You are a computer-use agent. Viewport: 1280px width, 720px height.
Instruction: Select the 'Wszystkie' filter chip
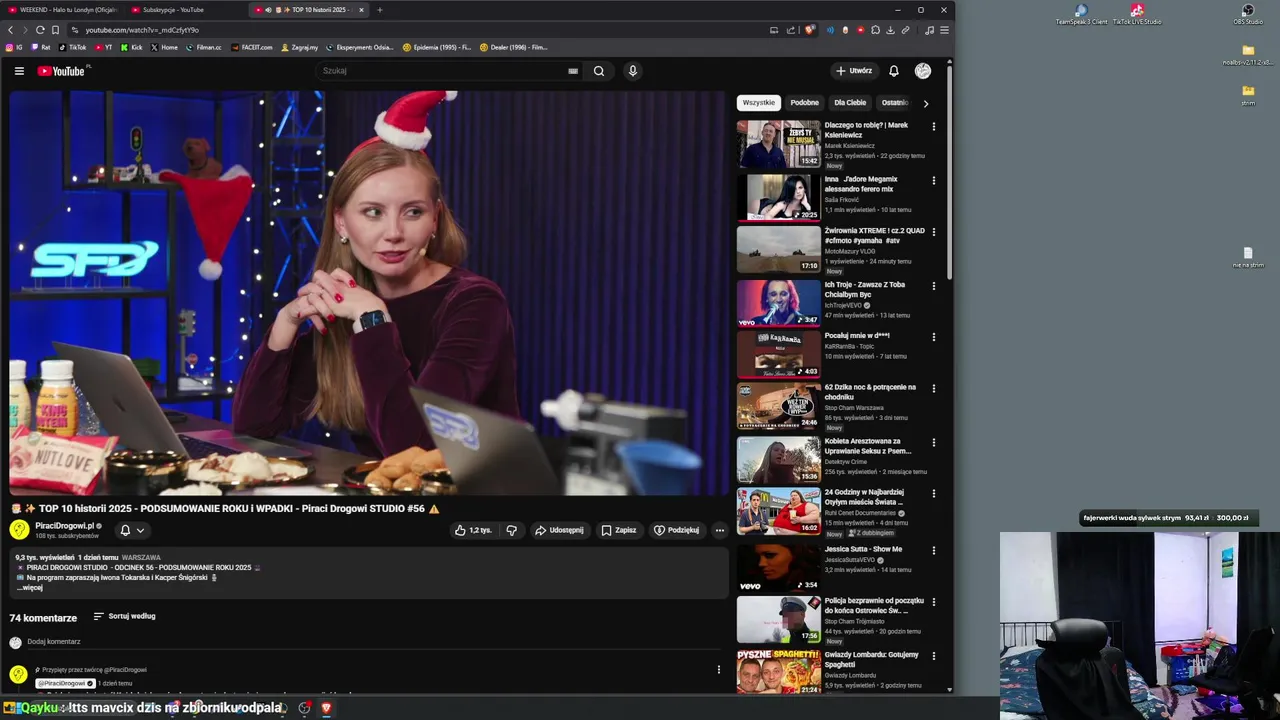[x=759, y=103]
